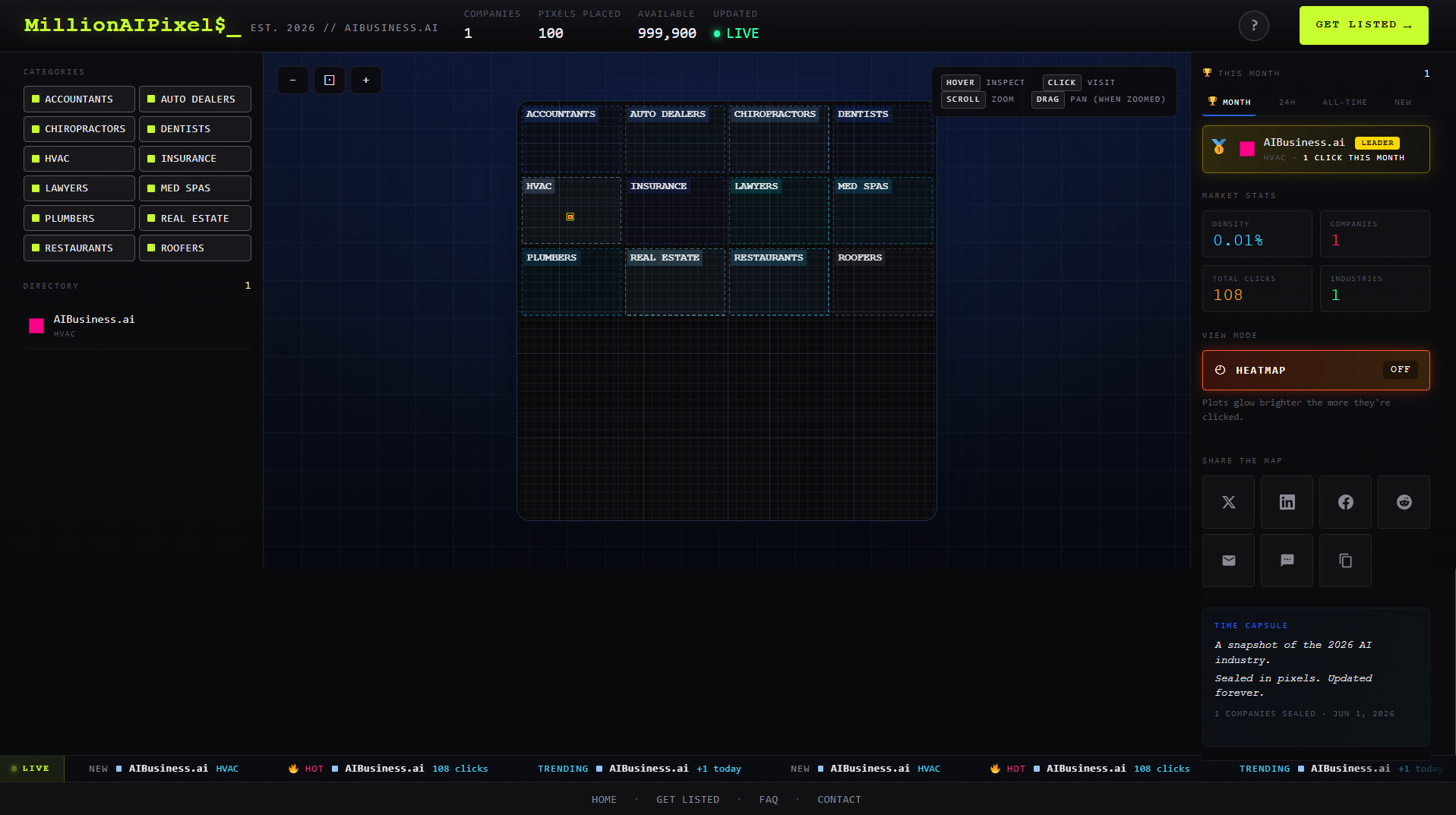Viewport: 1456px width, 815px height.
Task: Select the Dentists plot on the map
Action: click(883, 139)
